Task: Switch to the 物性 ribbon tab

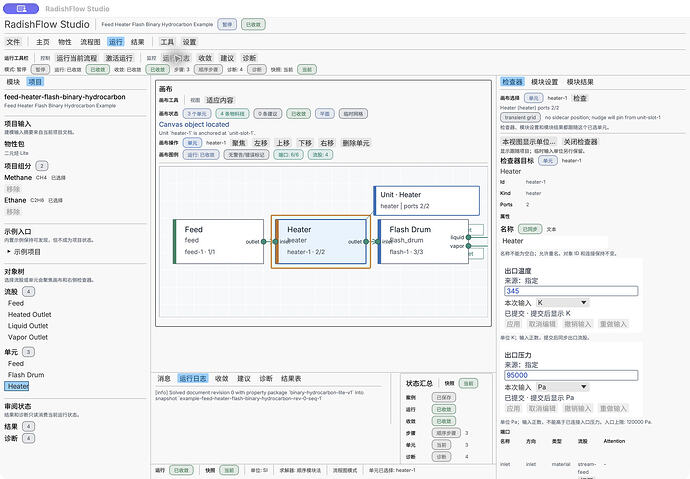Action: click(x=65, y=42)
